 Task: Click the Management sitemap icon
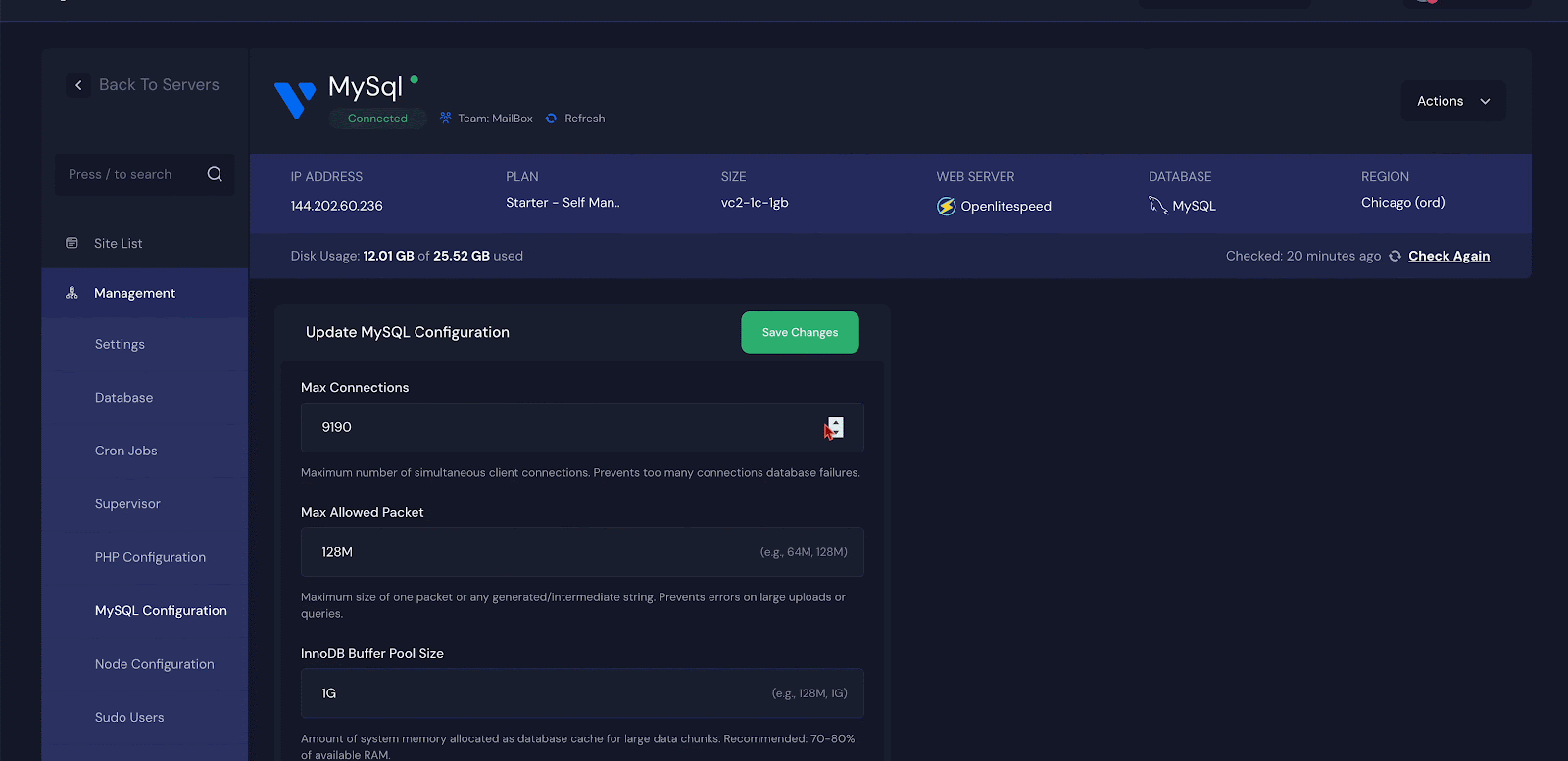72,293
